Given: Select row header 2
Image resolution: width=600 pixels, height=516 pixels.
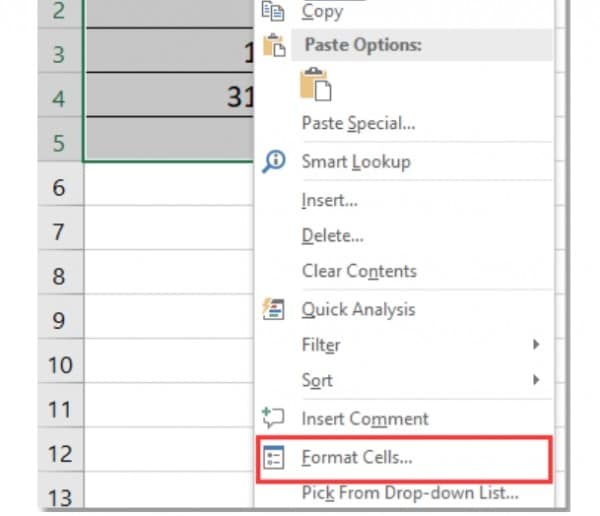Looking at the screenshot, I should [61, 14].
